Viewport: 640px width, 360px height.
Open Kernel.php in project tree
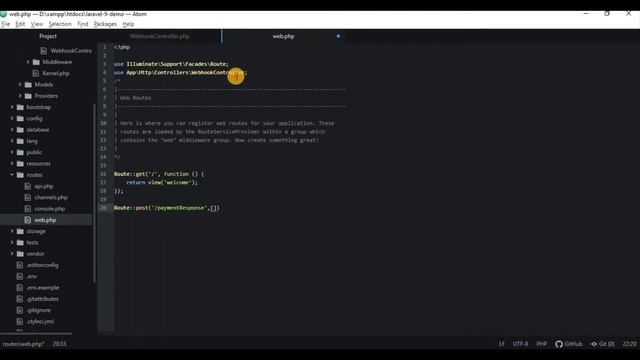coord(56,73)
